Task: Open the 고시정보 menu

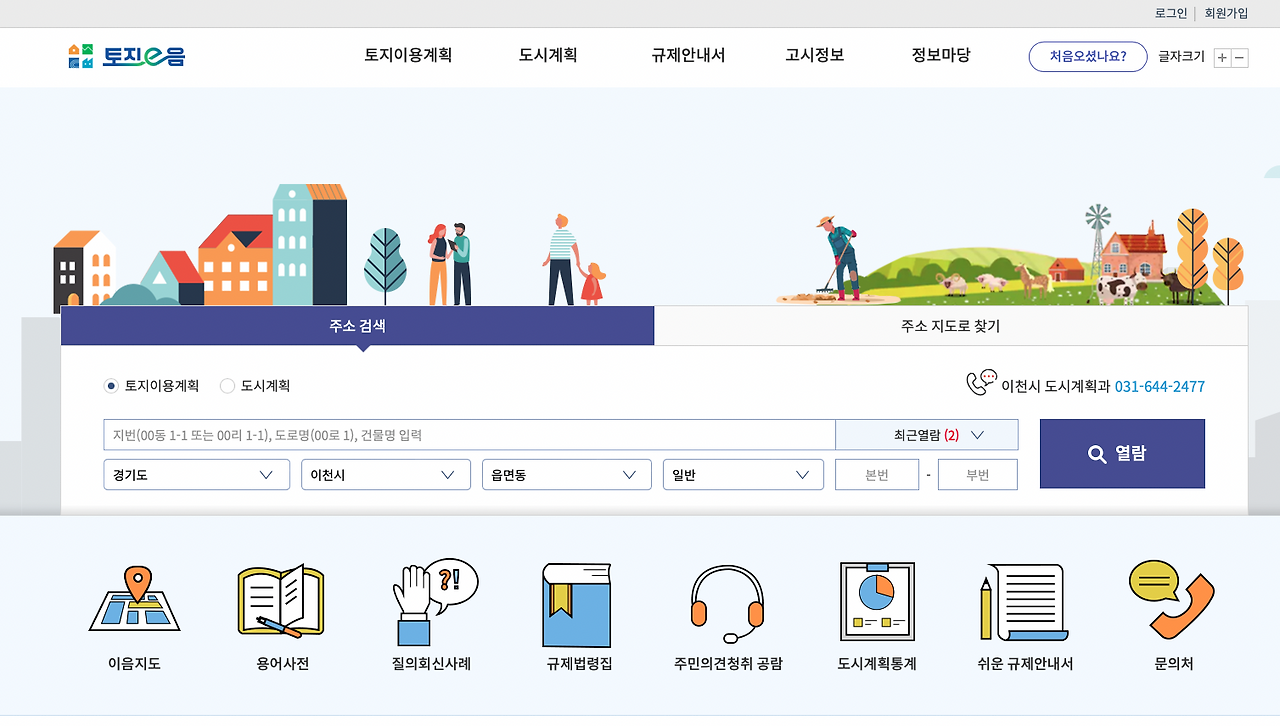Action: (813, 57)
